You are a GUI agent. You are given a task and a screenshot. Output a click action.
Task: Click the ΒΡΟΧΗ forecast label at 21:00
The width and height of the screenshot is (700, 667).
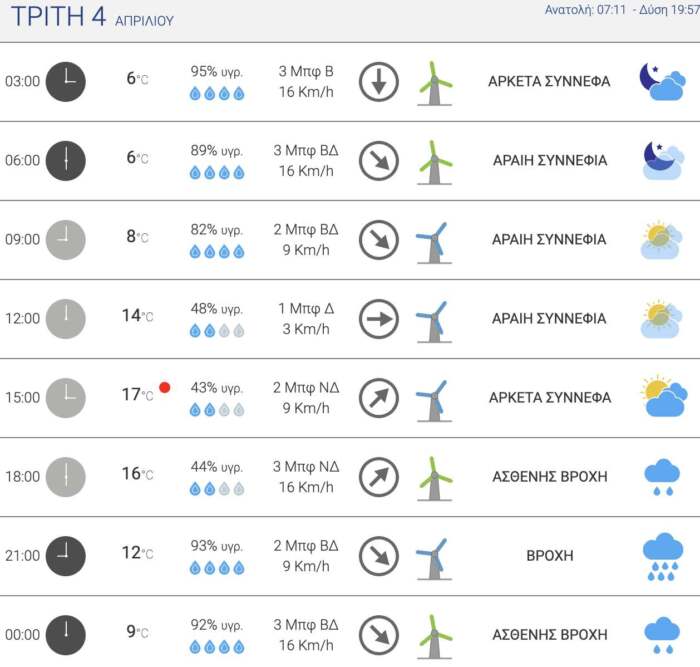pos(549,555)
